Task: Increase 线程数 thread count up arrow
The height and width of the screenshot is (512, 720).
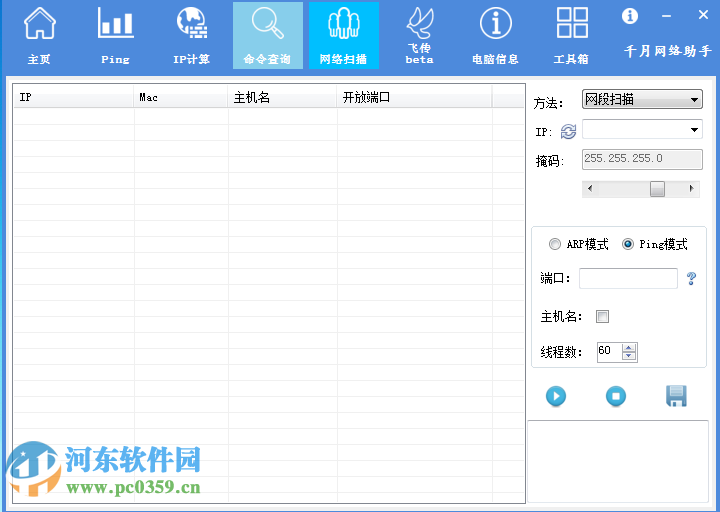Action: (x=629, y=348)
